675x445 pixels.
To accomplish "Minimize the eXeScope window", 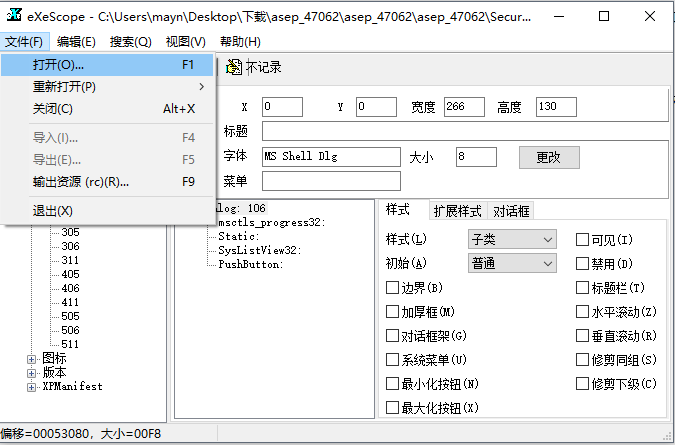I will click(x=559, y=16).
